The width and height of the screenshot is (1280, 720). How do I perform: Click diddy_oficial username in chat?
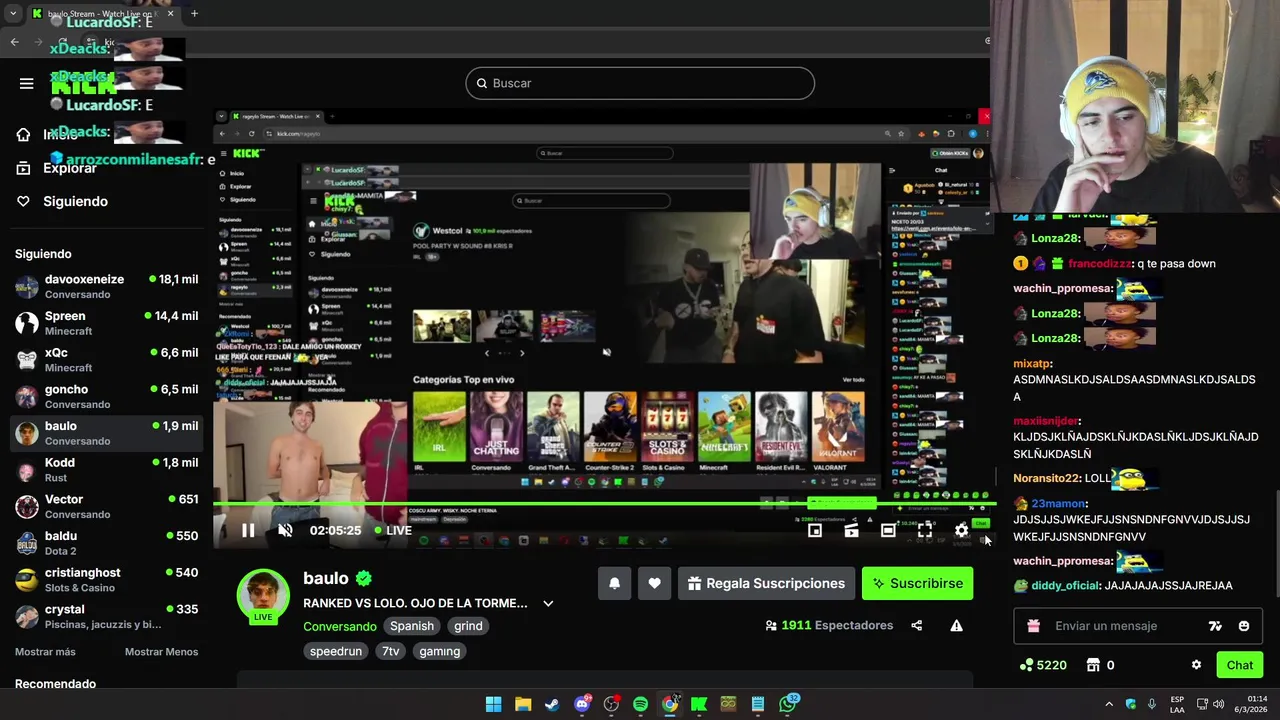click(x=1066, y=586)
